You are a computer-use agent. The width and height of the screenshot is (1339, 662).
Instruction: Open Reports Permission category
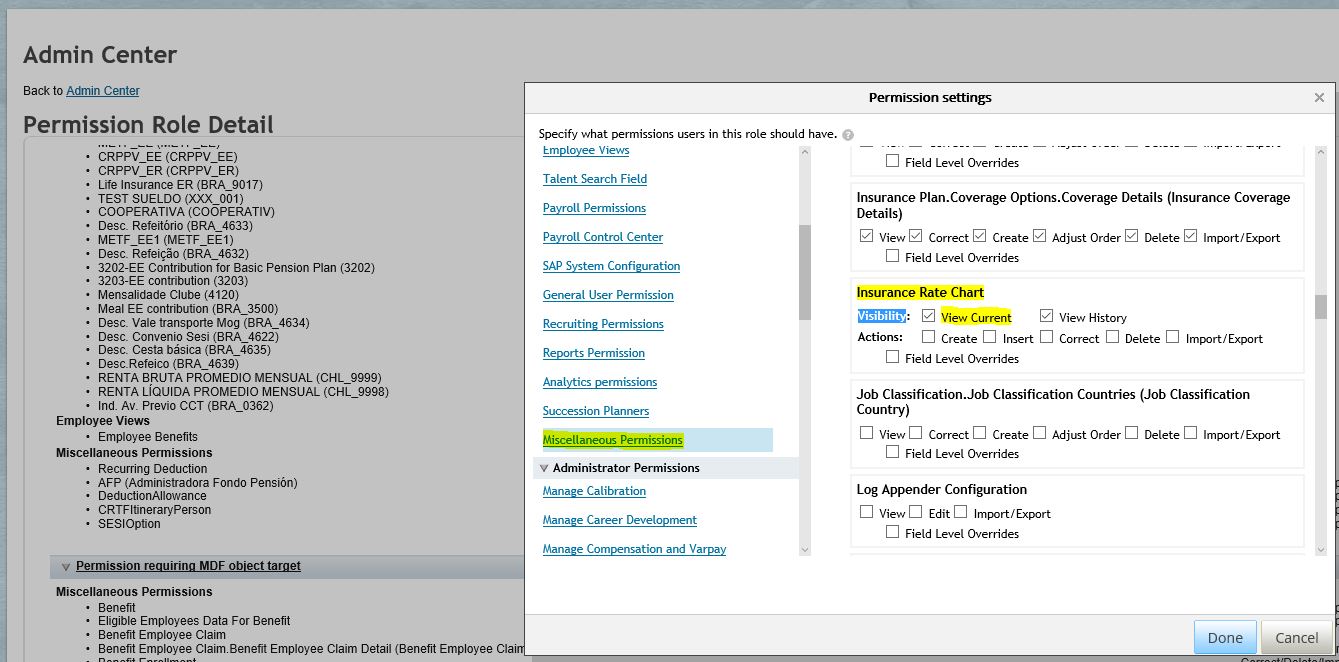tap(594, 353)
